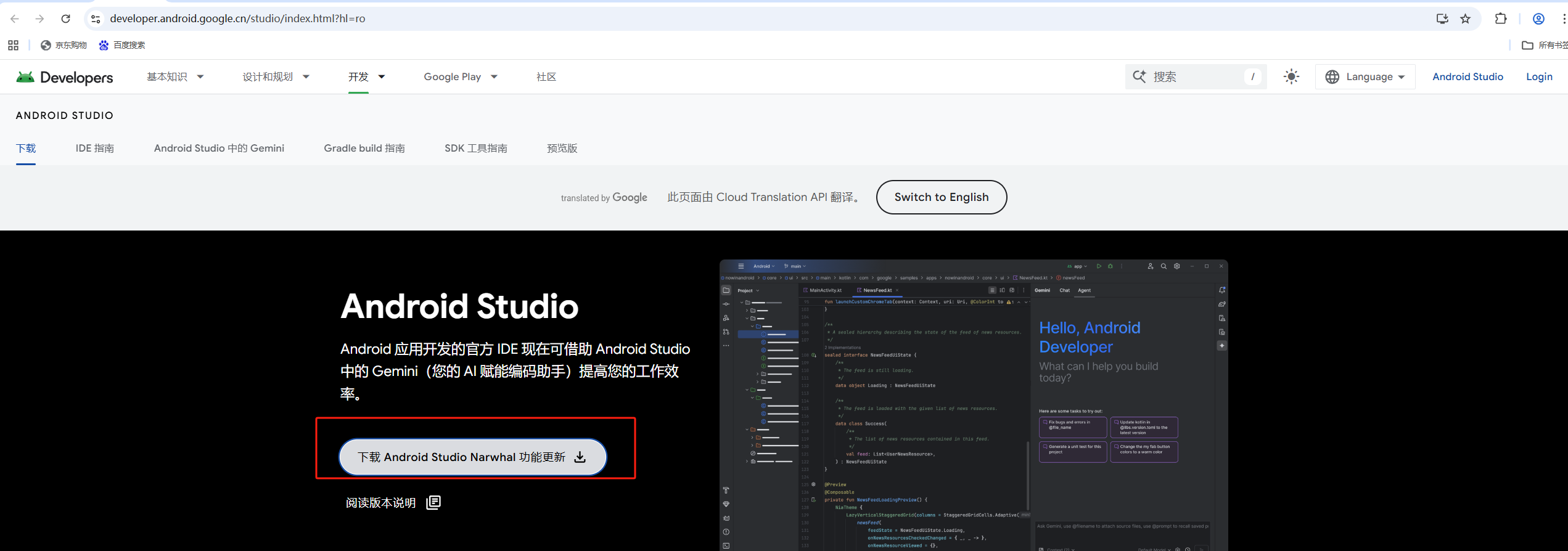Select the 下载 tab
This screenshot has height=551, width=1568.
pyautogui.click(x=26, y=148)
